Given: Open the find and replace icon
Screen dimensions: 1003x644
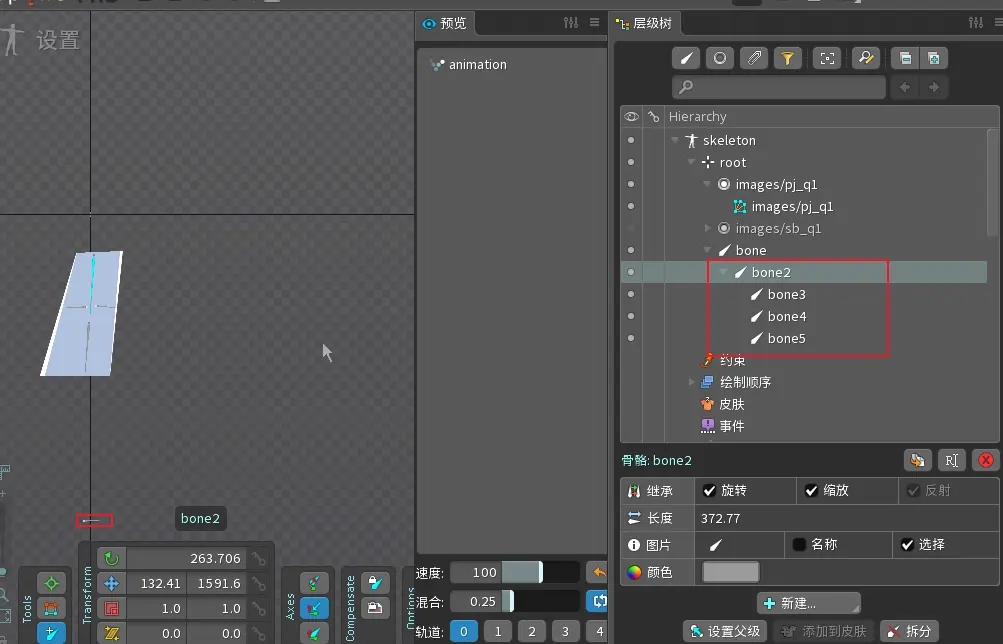Looking at the screenshot, I should (866, 59).
